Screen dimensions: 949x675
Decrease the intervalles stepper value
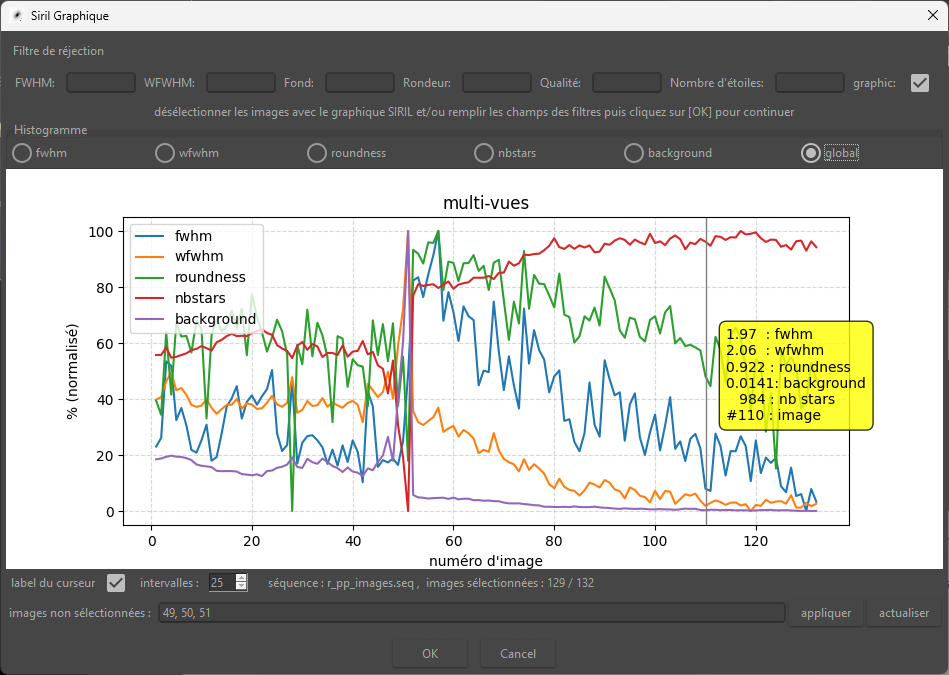[241, 587]
